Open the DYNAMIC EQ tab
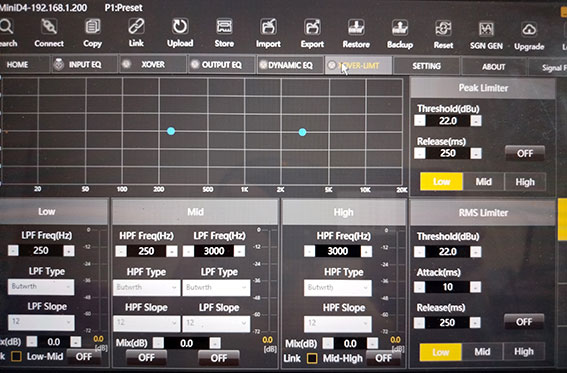 [290, 65]
